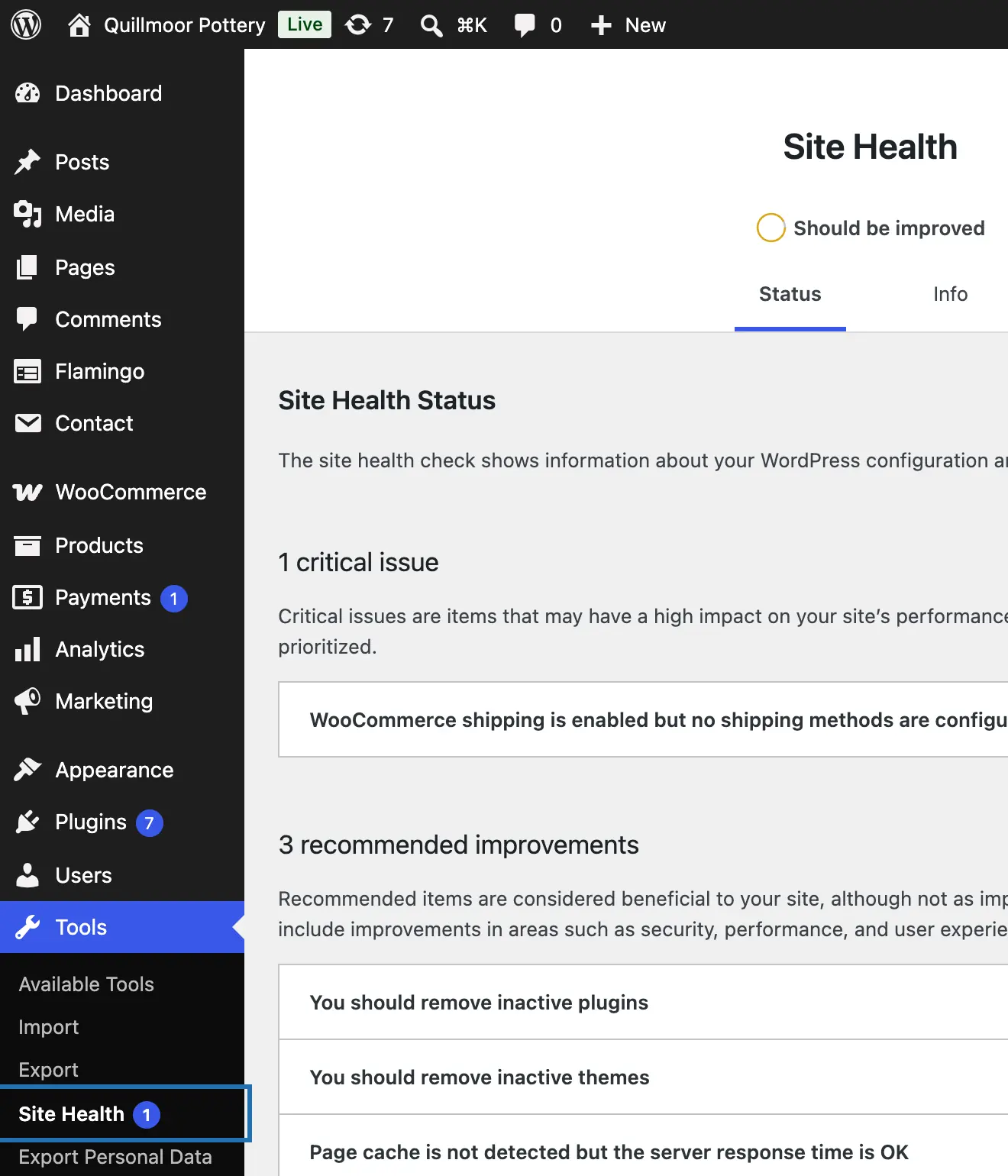Screen dimensions: 1008x1176
Task: Expand 'You should remove inactive themes'
Action: tap(643, 1077)
